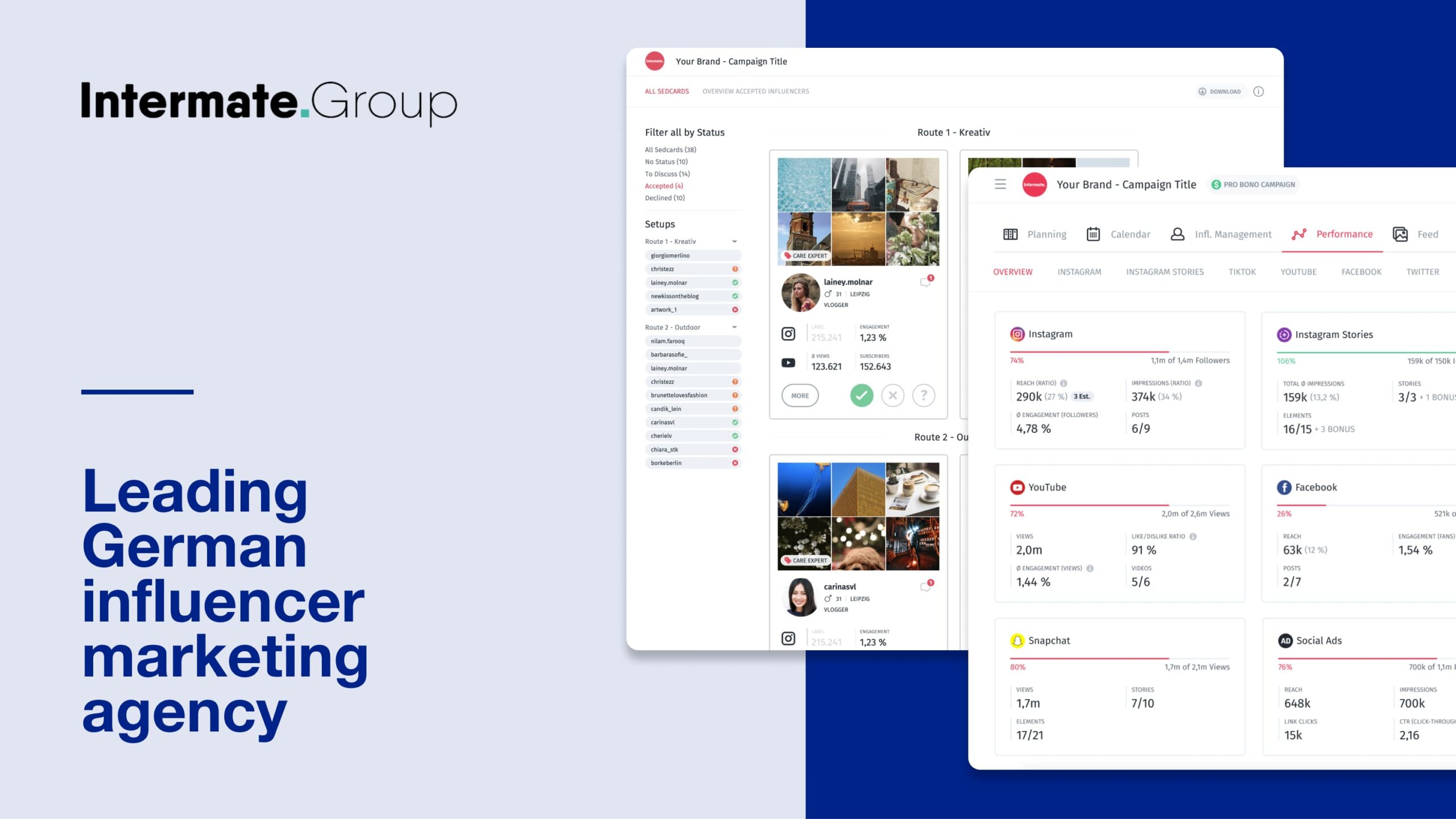1456x819 pixels.
Task: Open the Planning tab
Action: (1035, 234)
